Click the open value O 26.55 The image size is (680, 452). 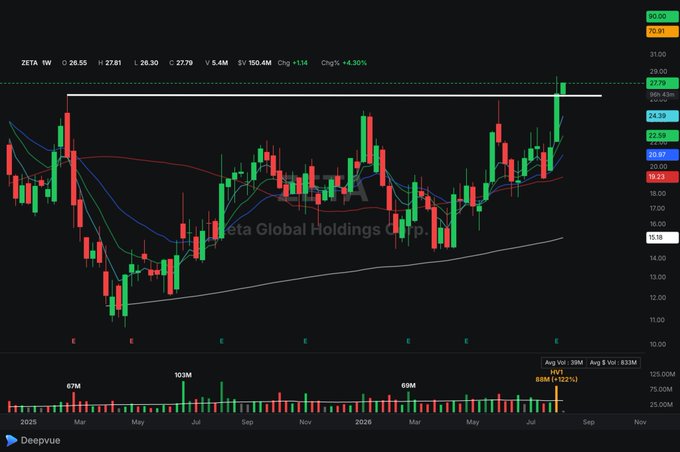[x=75, y=63]
